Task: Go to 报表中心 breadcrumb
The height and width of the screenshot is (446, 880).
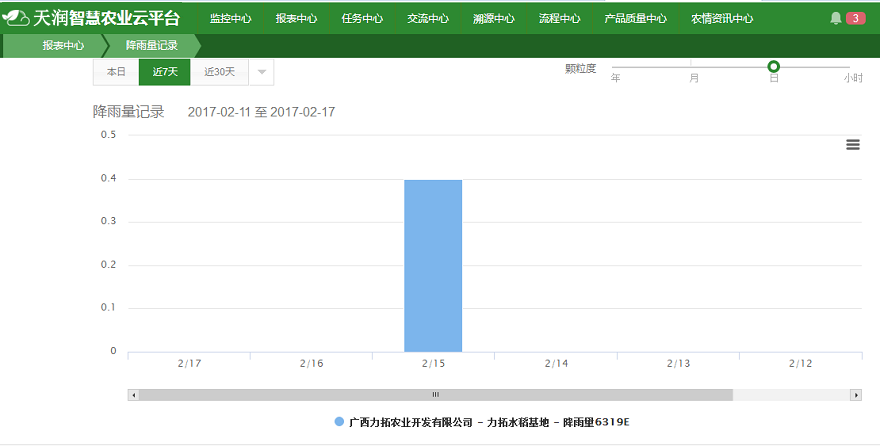Action: coord(62,45)
